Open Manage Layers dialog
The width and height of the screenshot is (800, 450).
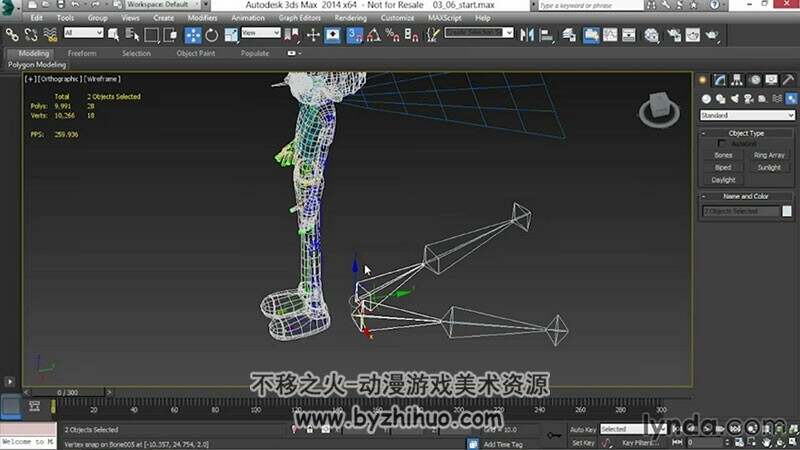[569, 35]
